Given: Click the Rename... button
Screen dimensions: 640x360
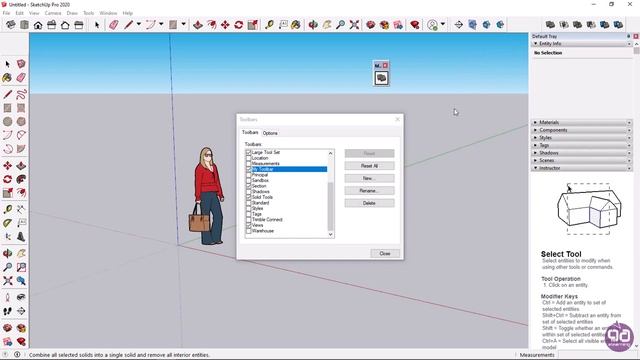Looking at the screenshot, I should pos(369,191).
